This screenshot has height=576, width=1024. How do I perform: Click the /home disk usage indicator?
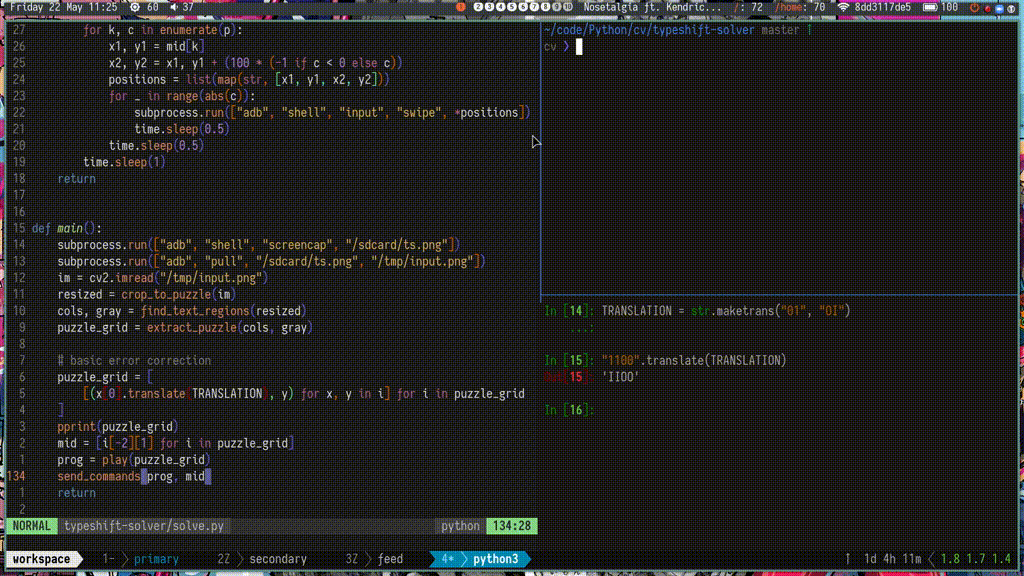click(800, 7)
